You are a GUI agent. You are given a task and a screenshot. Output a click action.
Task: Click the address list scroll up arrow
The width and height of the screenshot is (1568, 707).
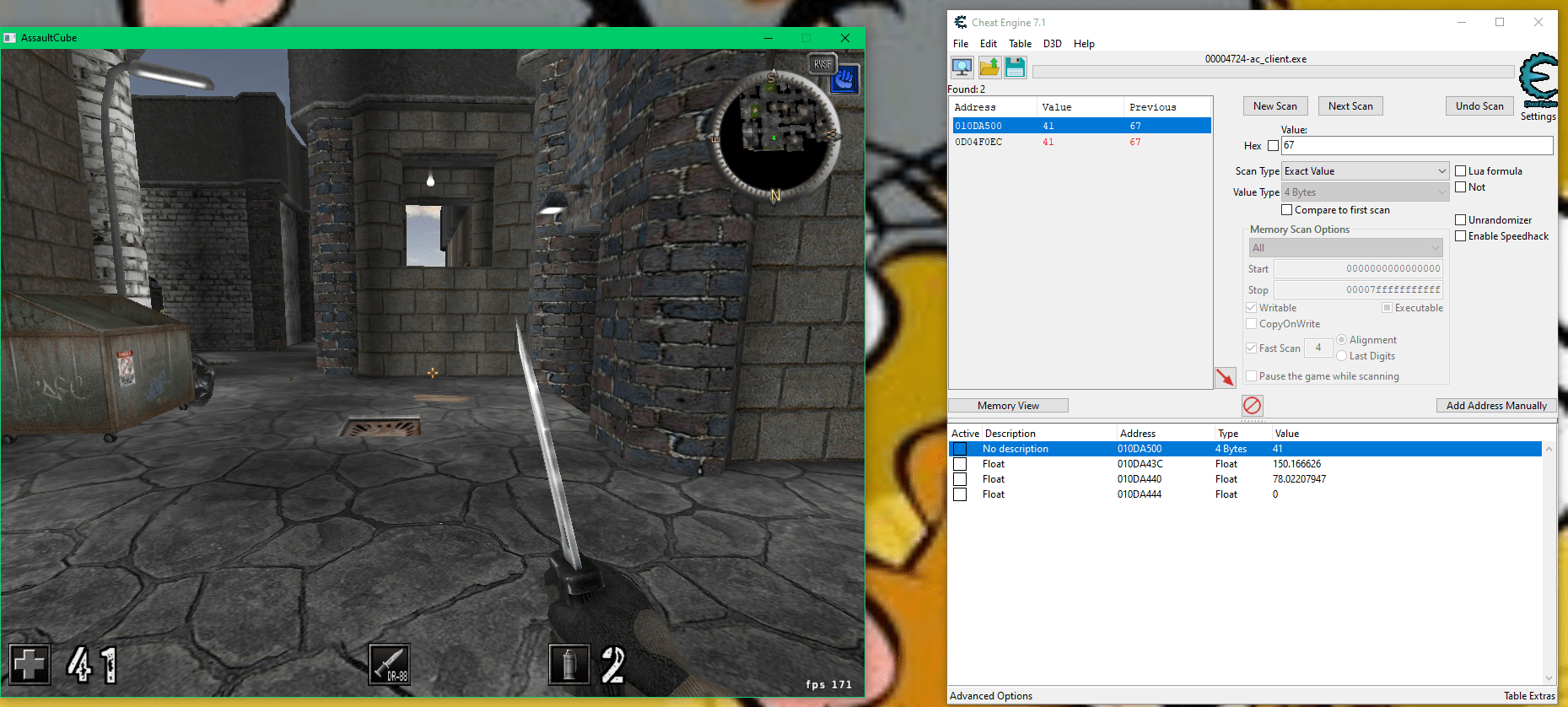point(1549,449)
